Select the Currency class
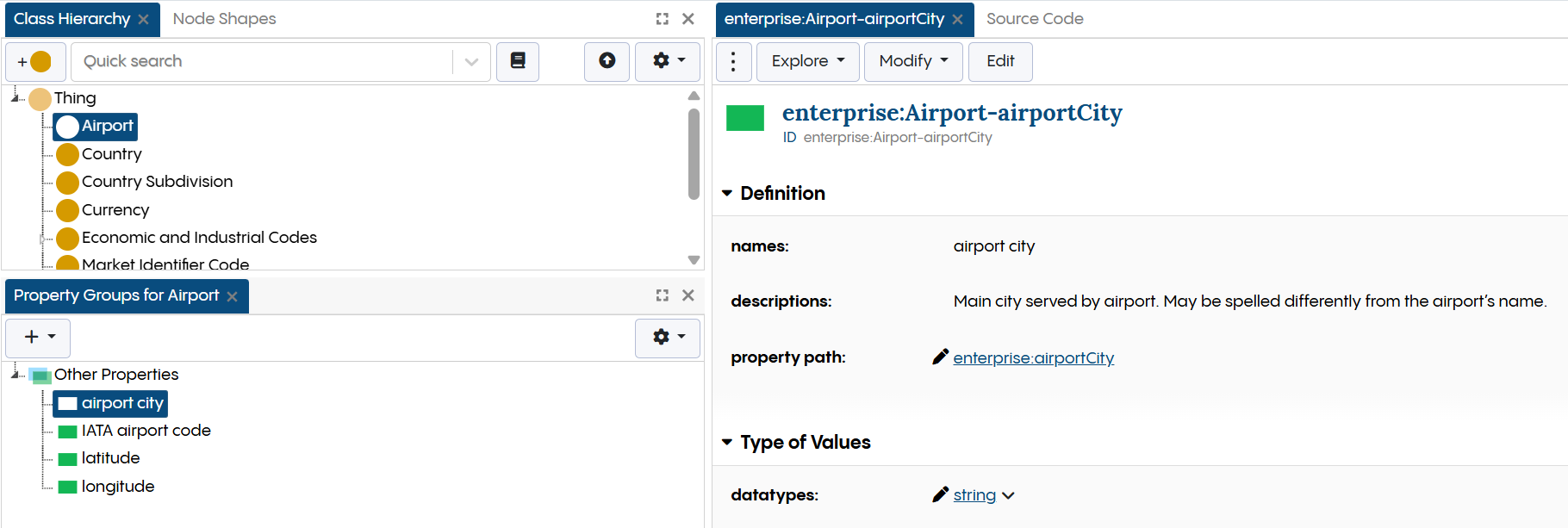Screen dimensions: 1568x528 coord(115,210)
